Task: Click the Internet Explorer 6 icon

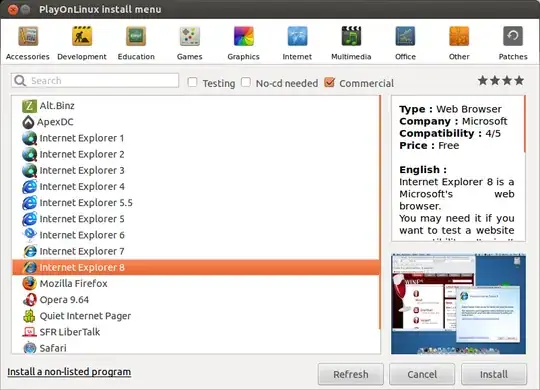Action: [30, 235]
